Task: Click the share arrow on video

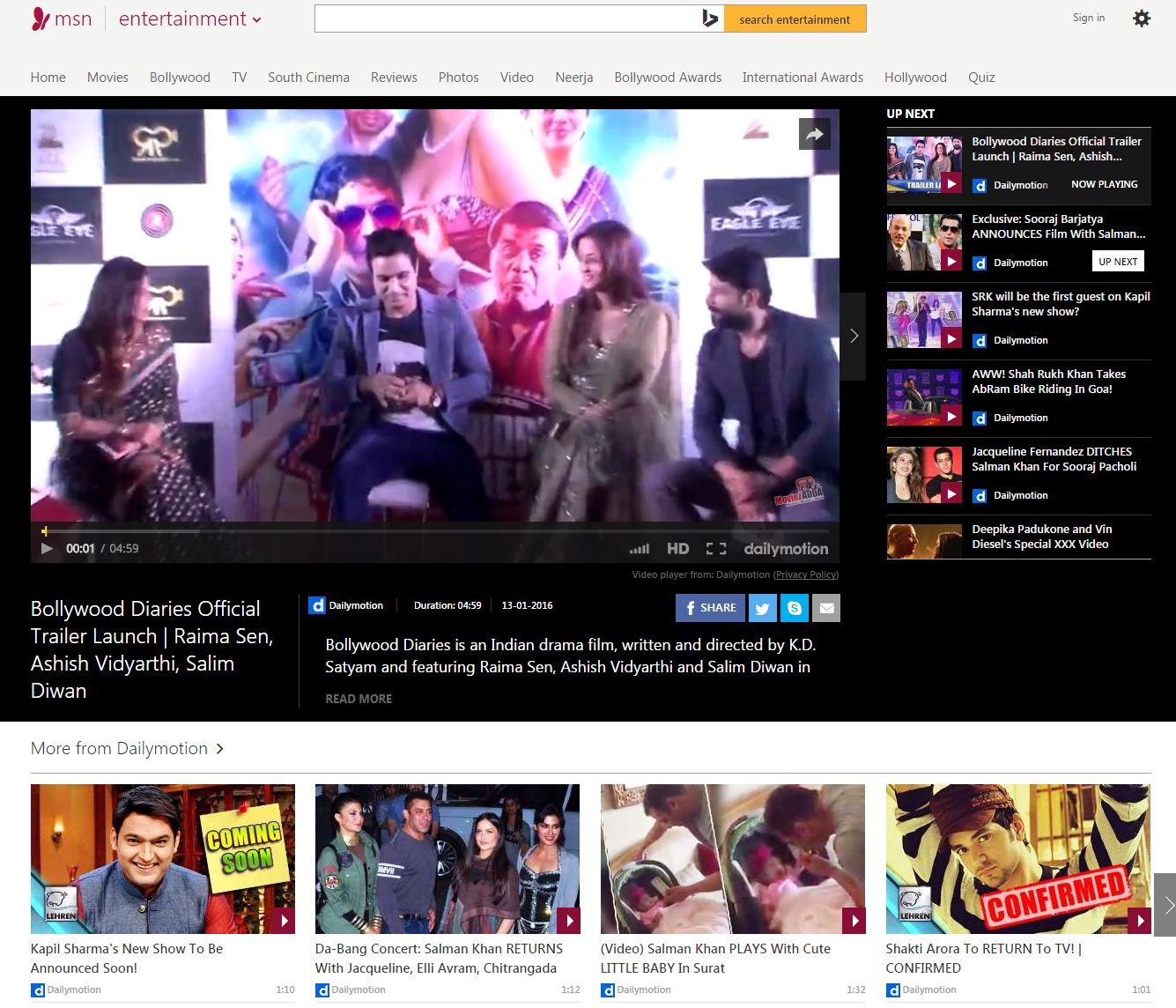Action: click(814, 134)
